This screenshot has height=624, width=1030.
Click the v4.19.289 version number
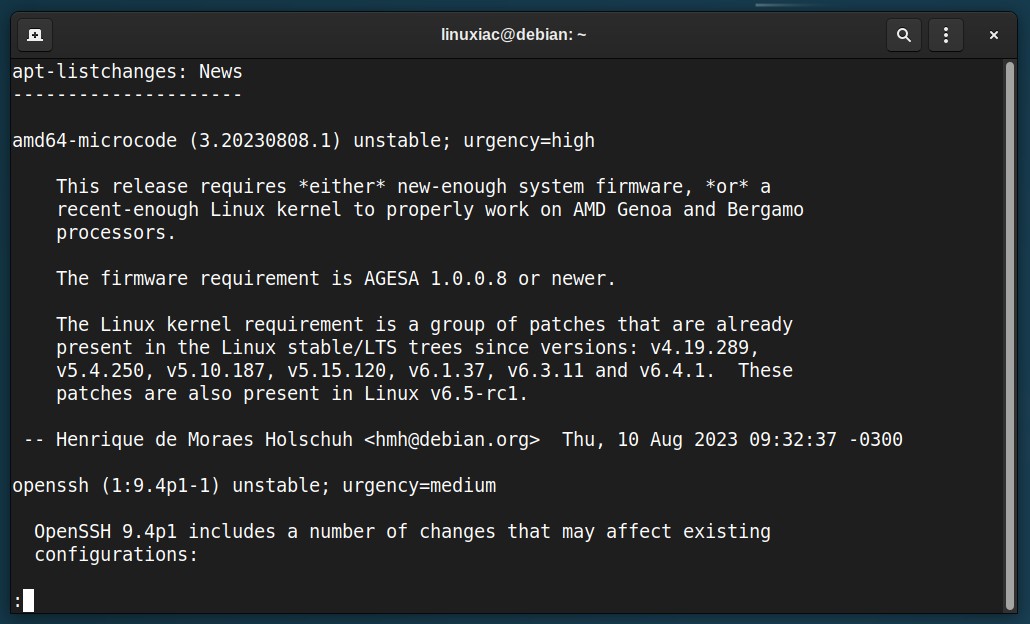[699, 347]
